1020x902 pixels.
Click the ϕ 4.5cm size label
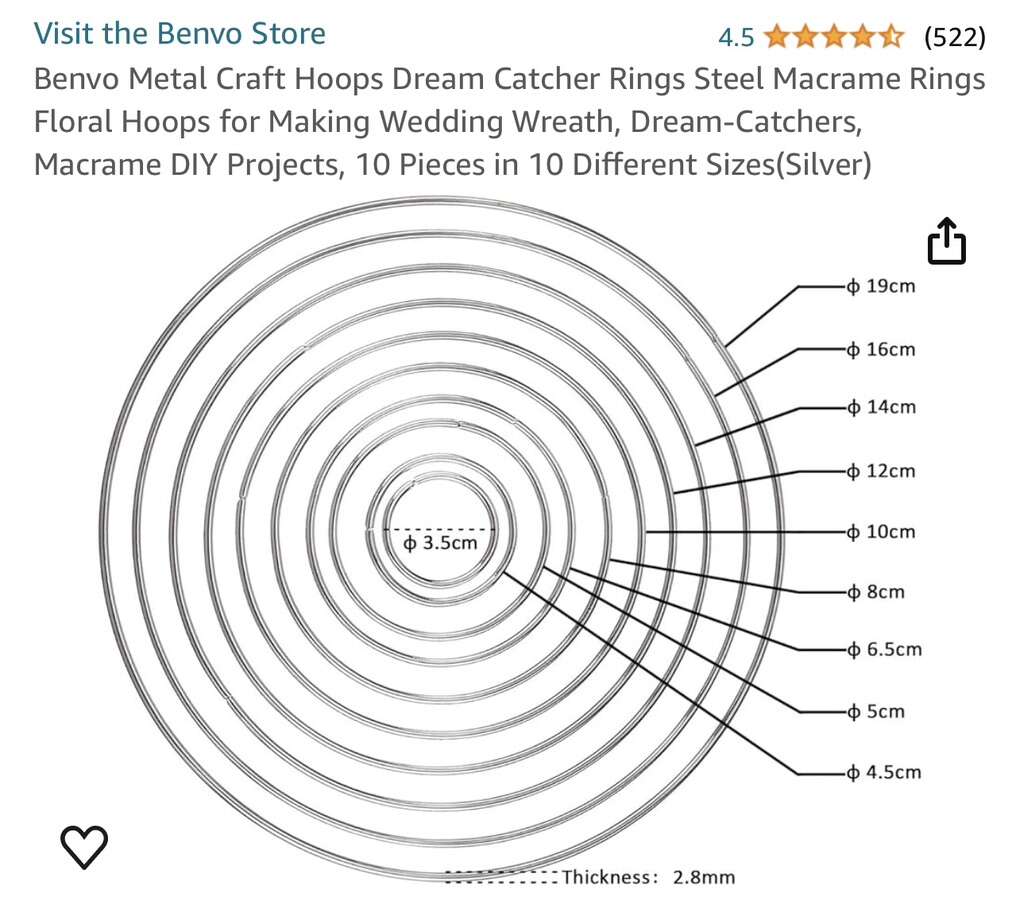[884, 772]
